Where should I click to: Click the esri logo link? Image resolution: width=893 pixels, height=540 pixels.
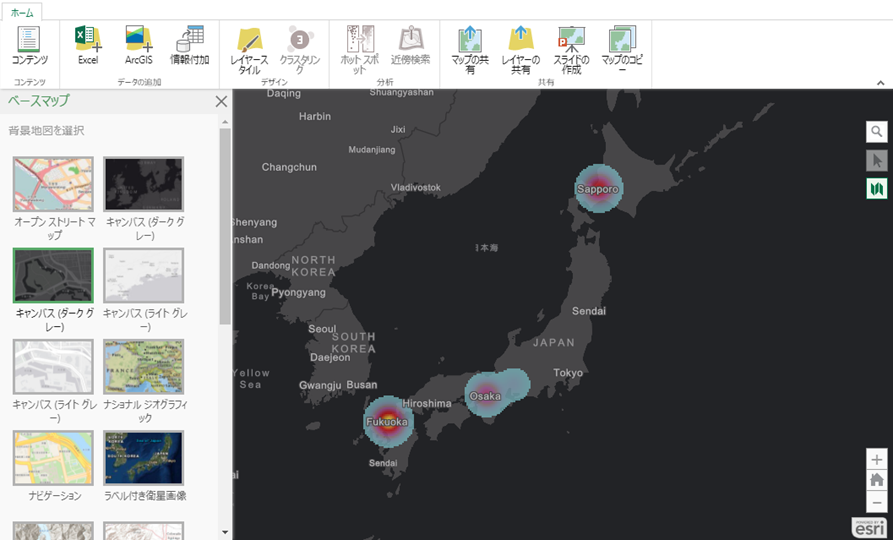point(869,527)
